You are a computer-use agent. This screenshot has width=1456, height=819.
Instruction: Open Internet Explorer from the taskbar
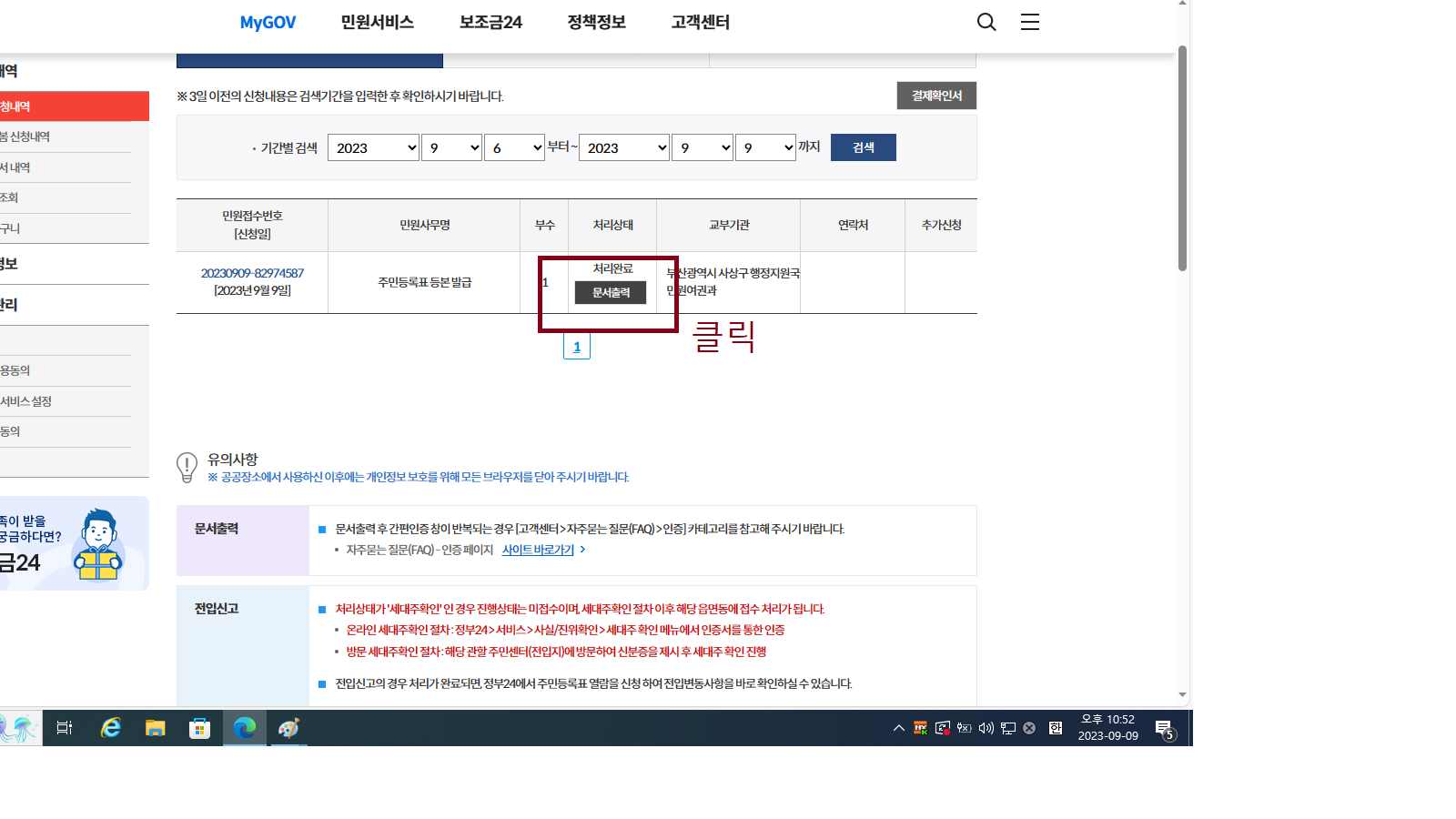(110, 728)
